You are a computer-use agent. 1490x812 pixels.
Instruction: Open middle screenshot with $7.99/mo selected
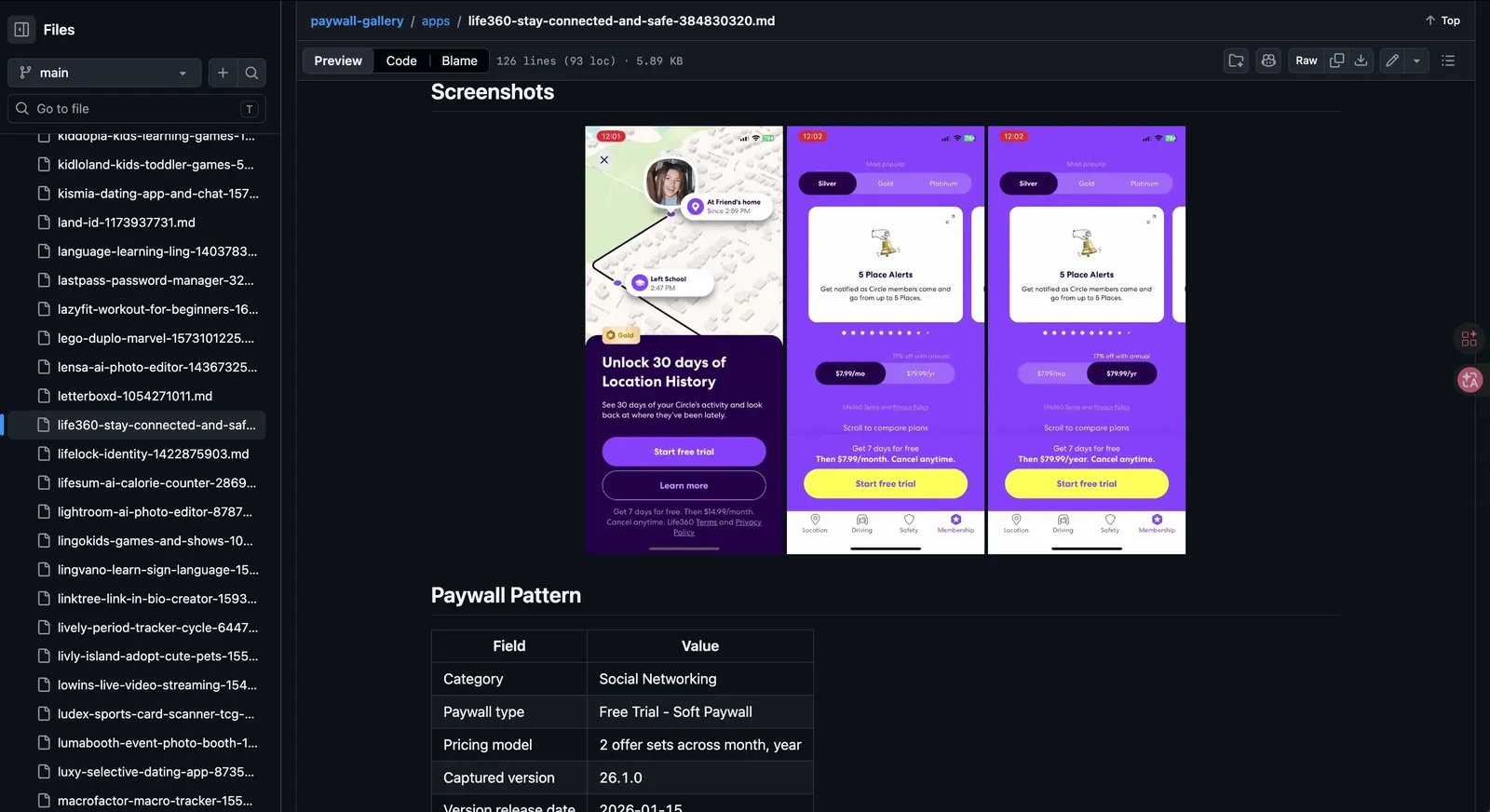(x=886, y=340)
